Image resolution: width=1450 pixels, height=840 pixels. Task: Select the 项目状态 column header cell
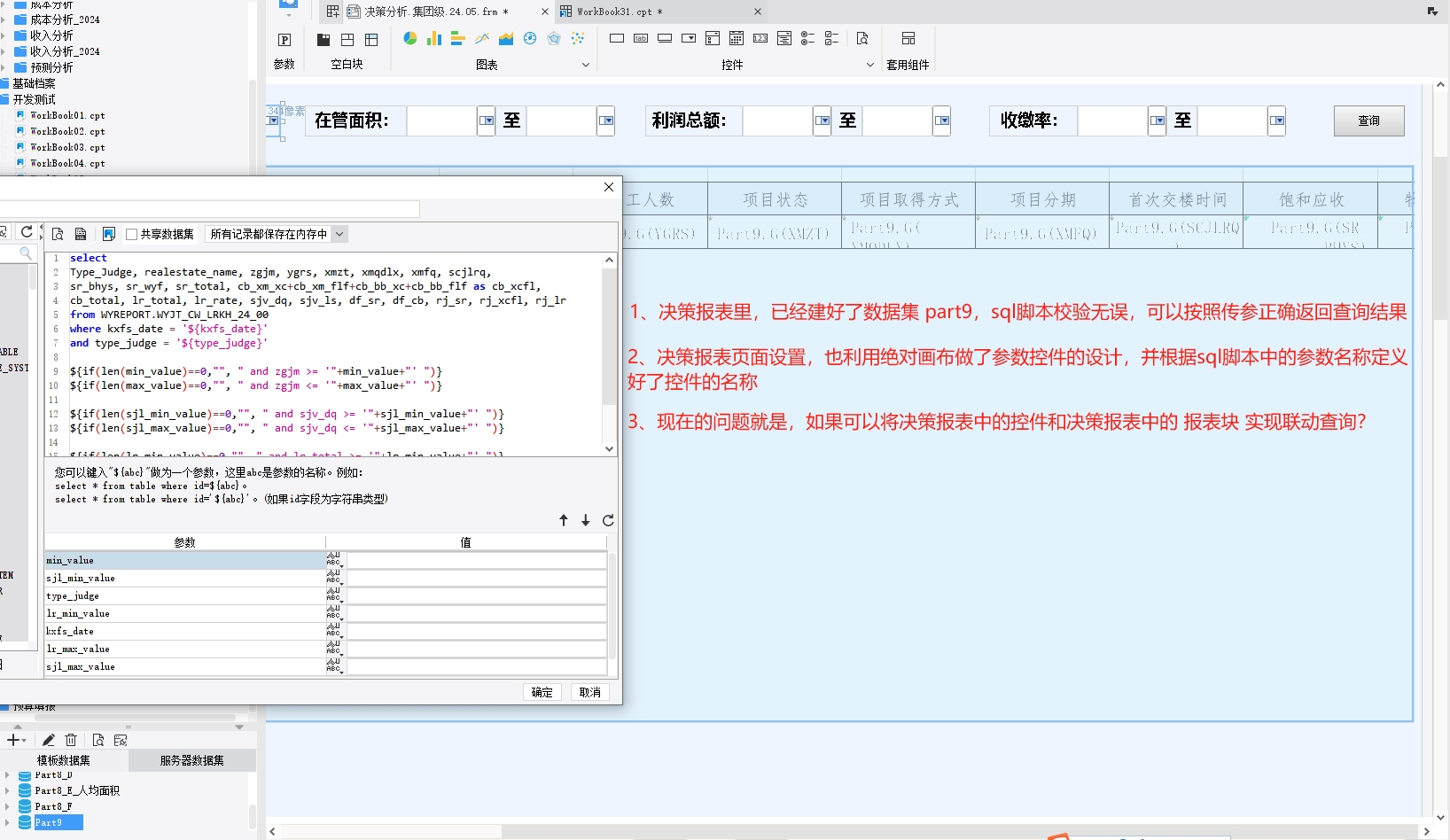[x=775, y=199]
